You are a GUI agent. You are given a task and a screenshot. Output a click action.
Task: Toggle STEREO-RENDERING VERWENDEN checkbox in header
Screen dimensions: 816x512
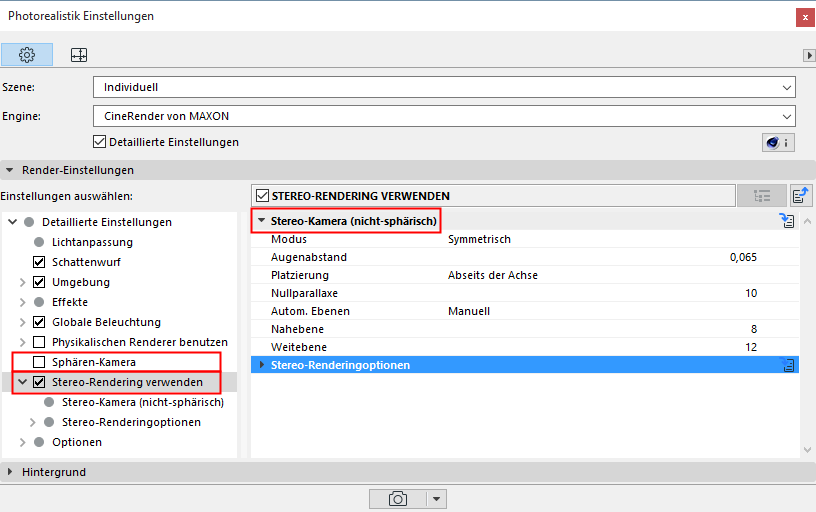[x=263, y=196]
